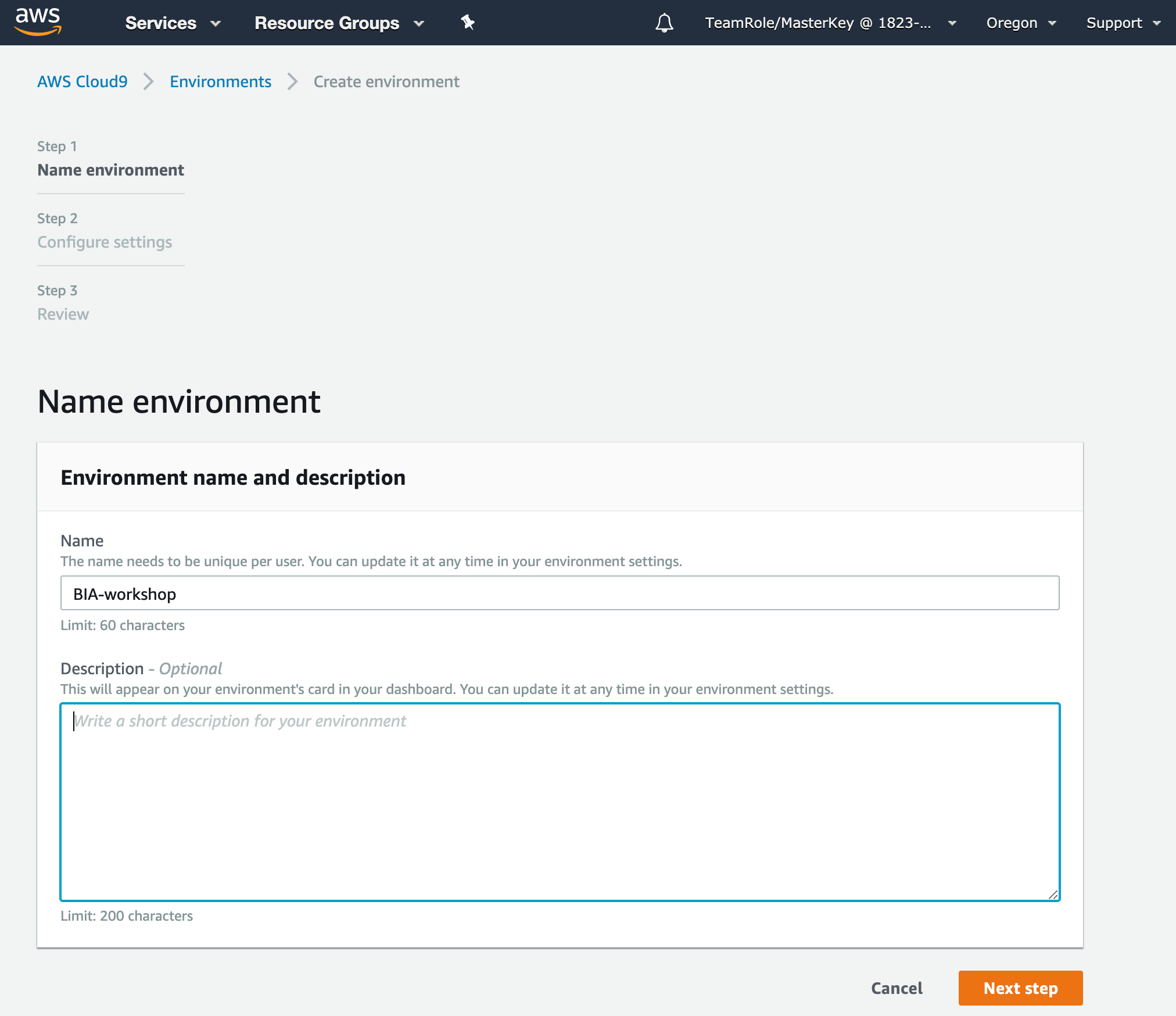Select Step 1 Name environment
Screen dimensions: 1176x1016
pos(110,170)
